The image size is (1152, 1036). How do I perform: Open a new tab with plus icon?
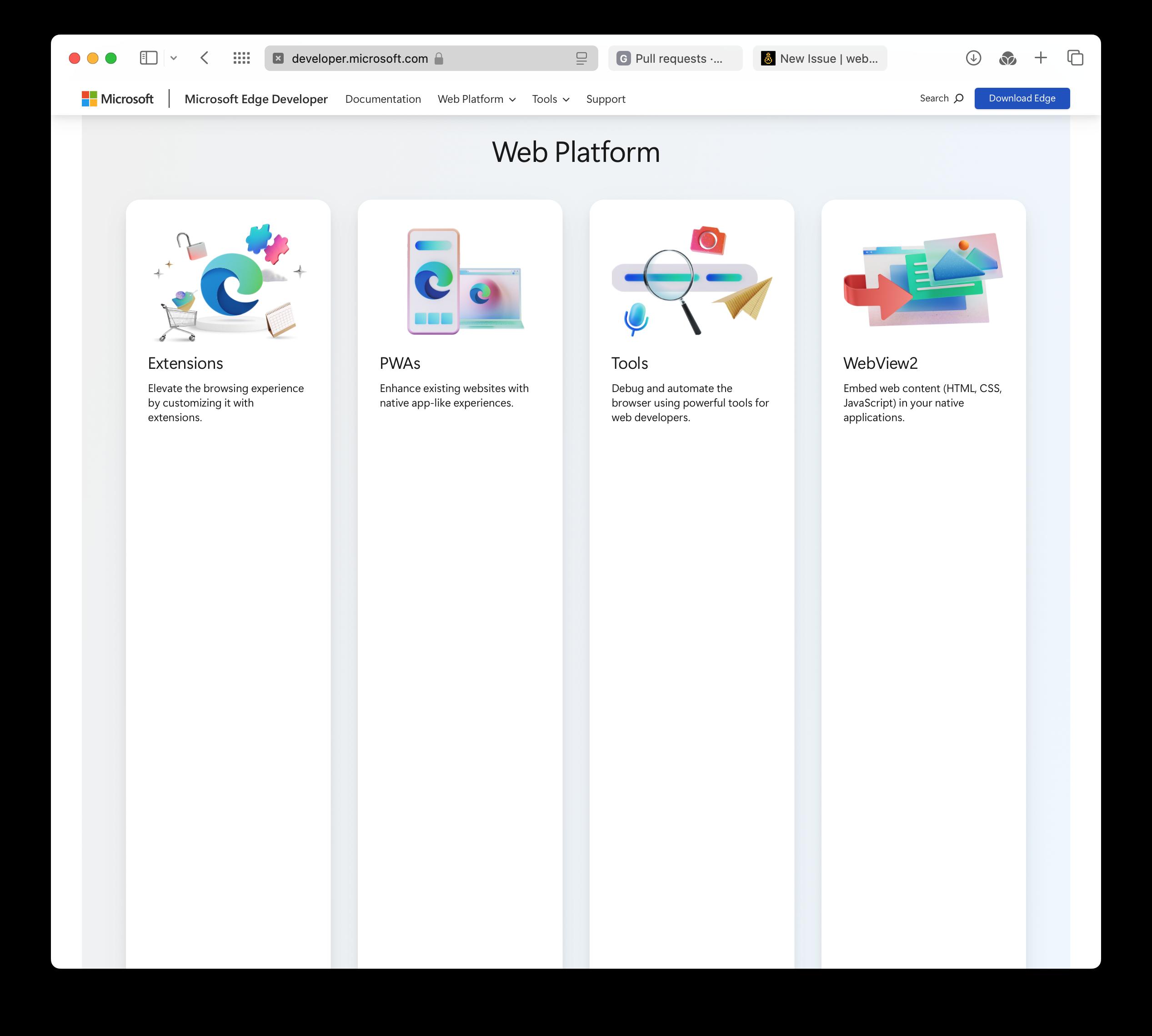tap(1041, 58)
